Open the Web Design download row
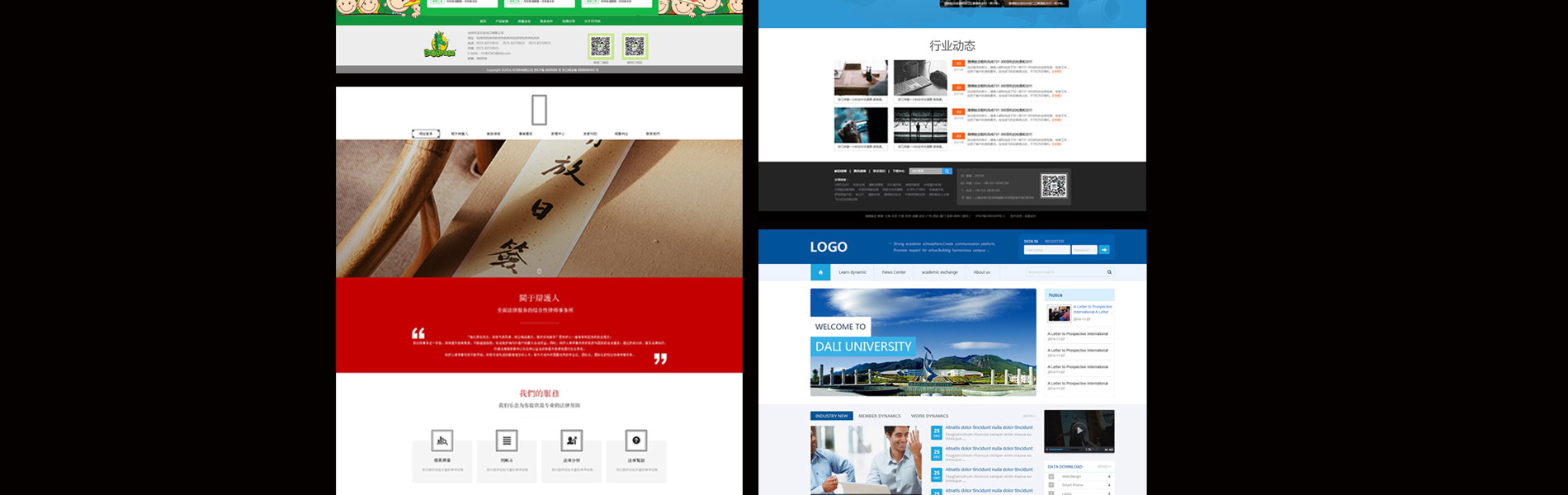The height and width of the screenshot is (495, 1568). pyautogui.click(x=1079, y=477)
